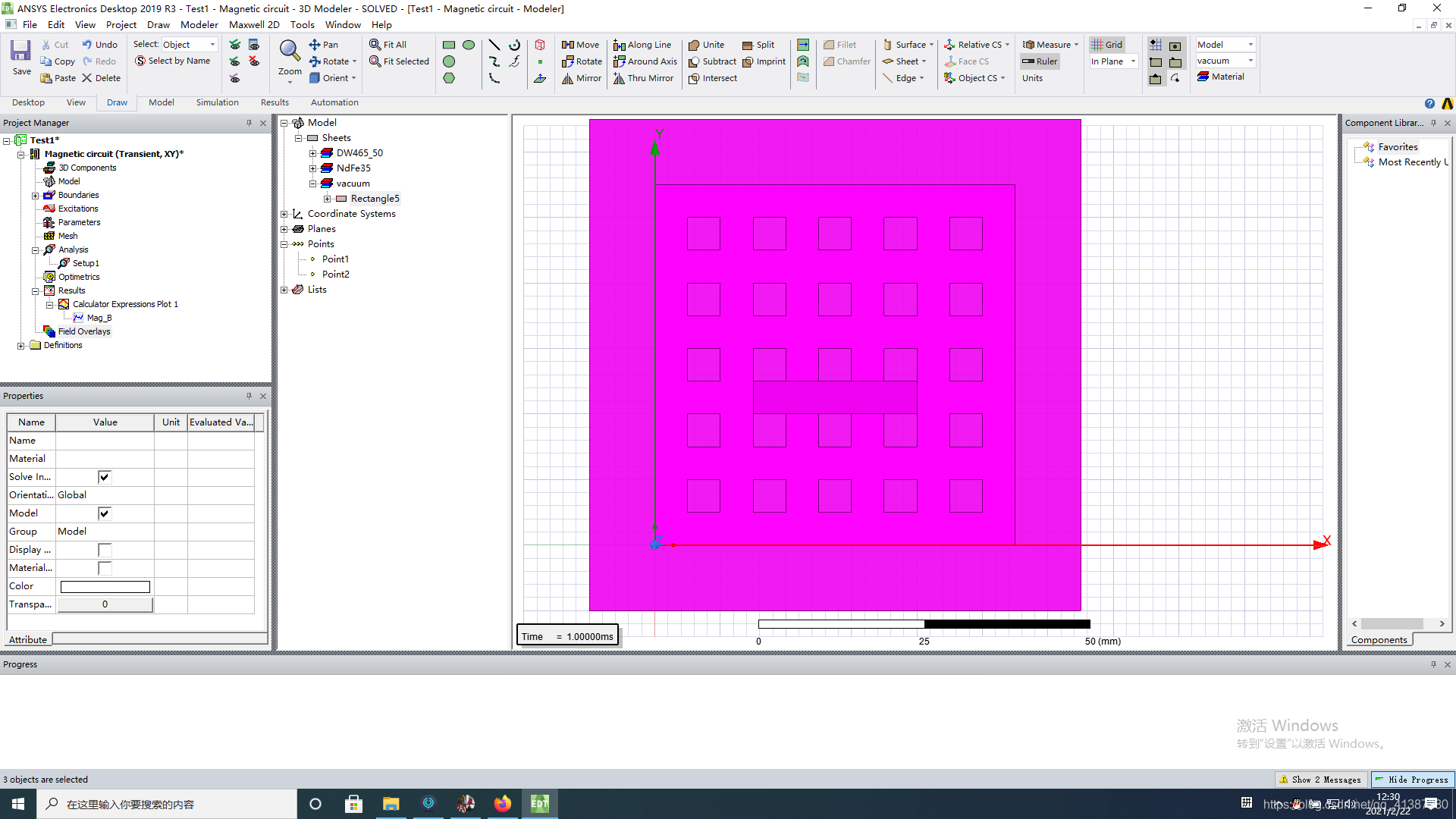Expand the NdFe35 tree node
The image size is (1456, 819).
(312, 168)
